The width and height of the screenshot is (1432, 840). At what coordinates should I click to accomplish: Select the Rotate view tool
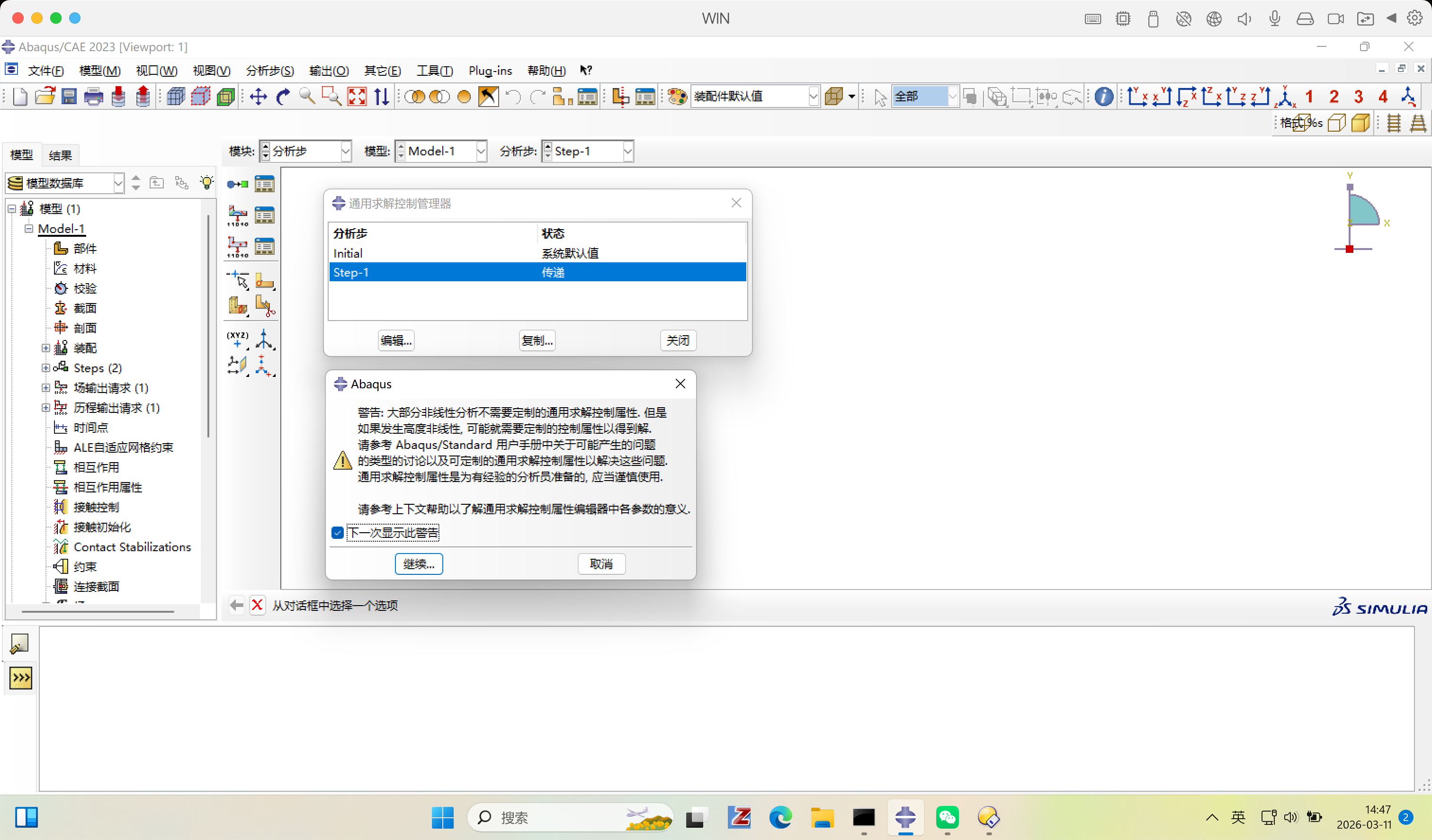[x=283, y=97]
